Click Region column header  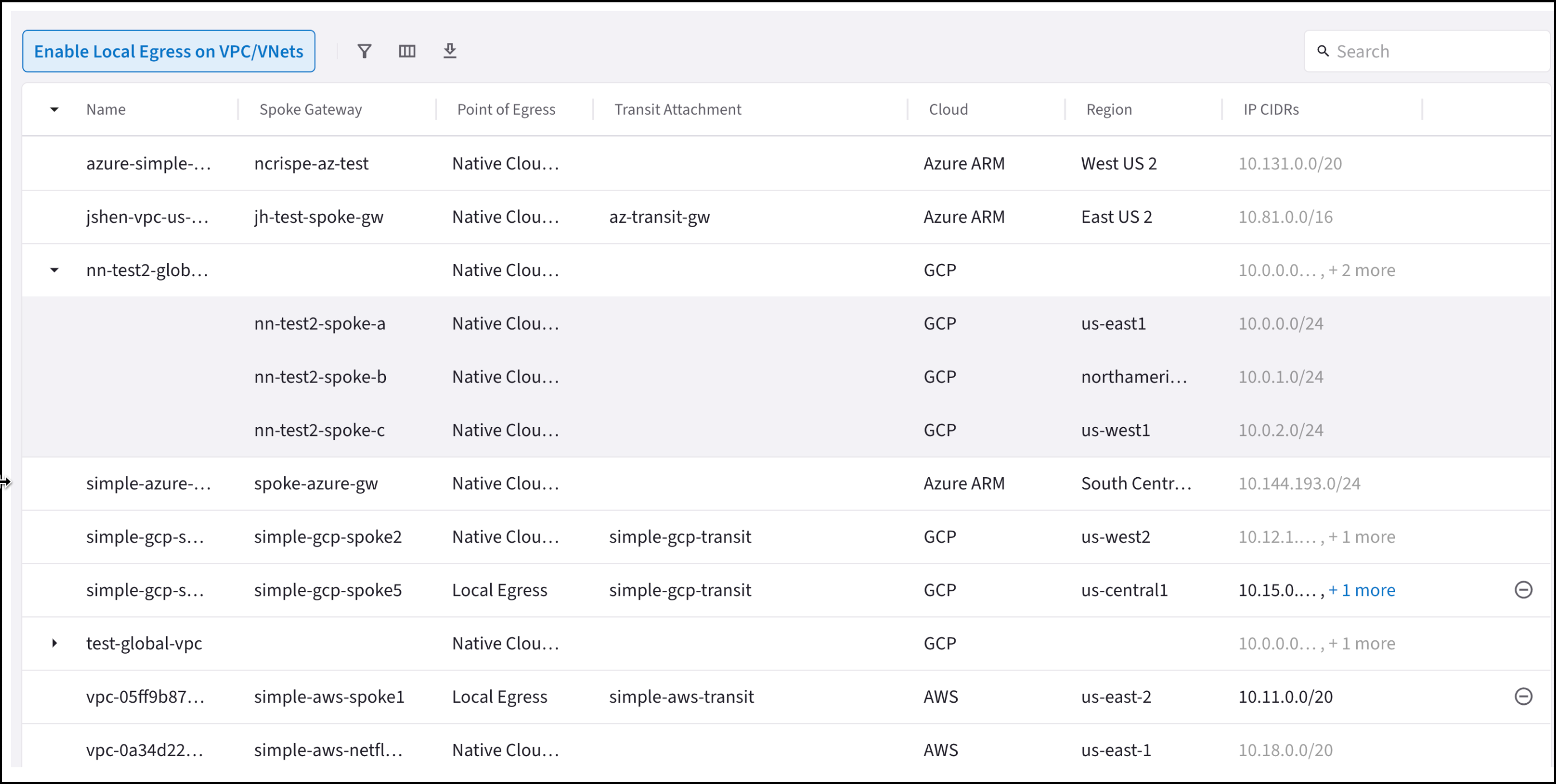click(x=1109, y=109)
